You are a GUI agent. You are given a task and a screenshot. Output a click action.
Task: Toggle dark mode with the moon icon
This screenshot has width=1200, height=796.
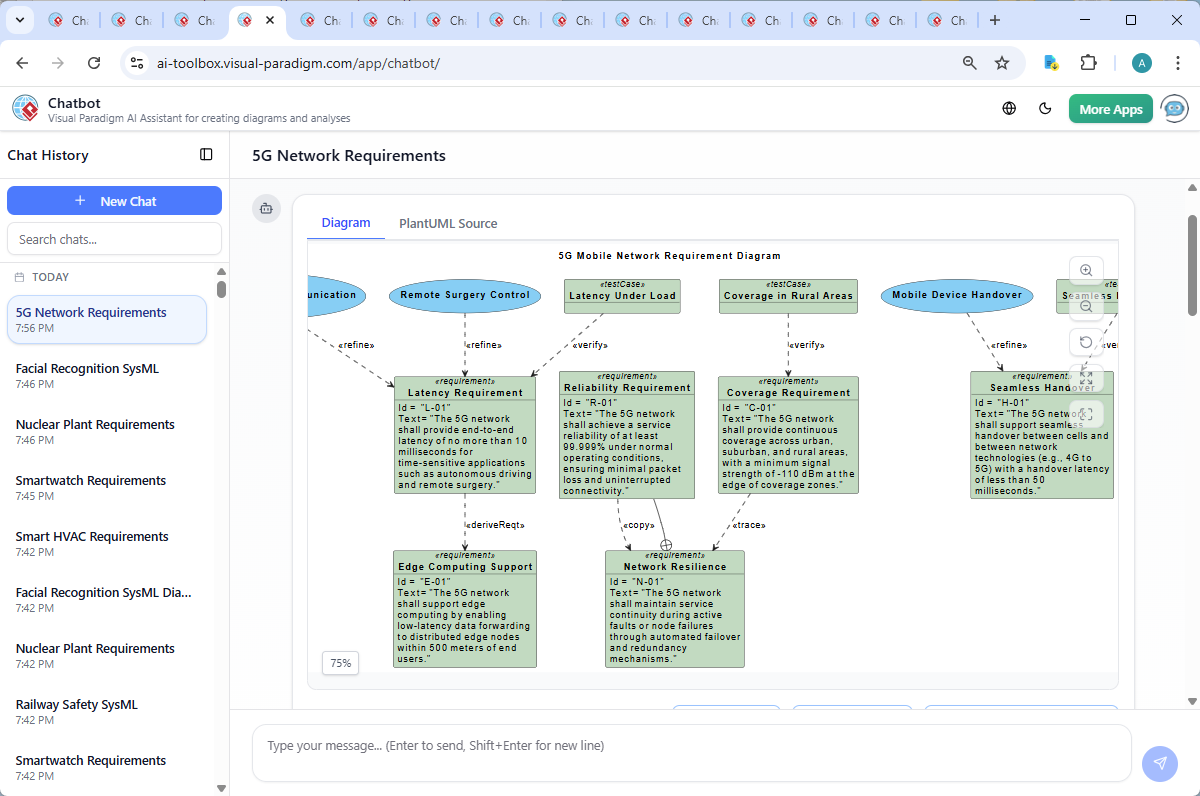click(x=1045, y=108)
